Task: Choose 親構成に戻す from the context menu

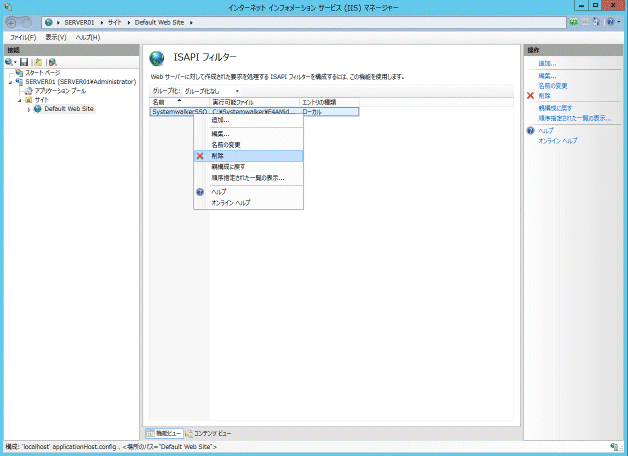Action: click(248, 167)
